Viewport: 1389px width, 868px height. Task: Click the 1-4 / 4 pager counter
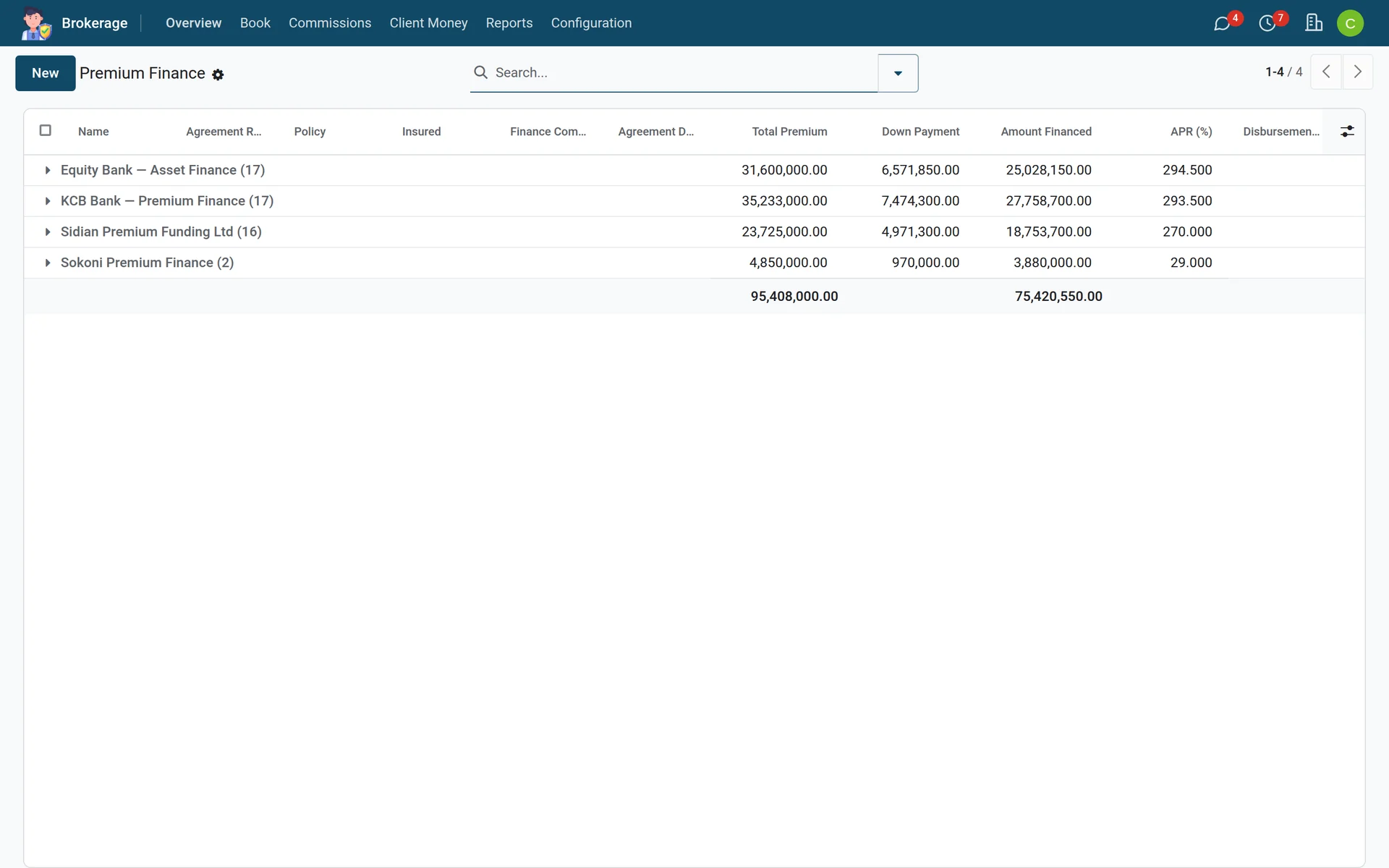pos(1283,72)
